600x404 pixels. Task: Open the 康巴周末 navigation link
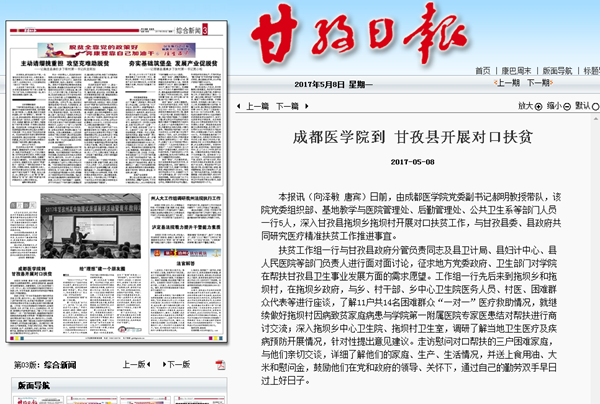point(517,71)
